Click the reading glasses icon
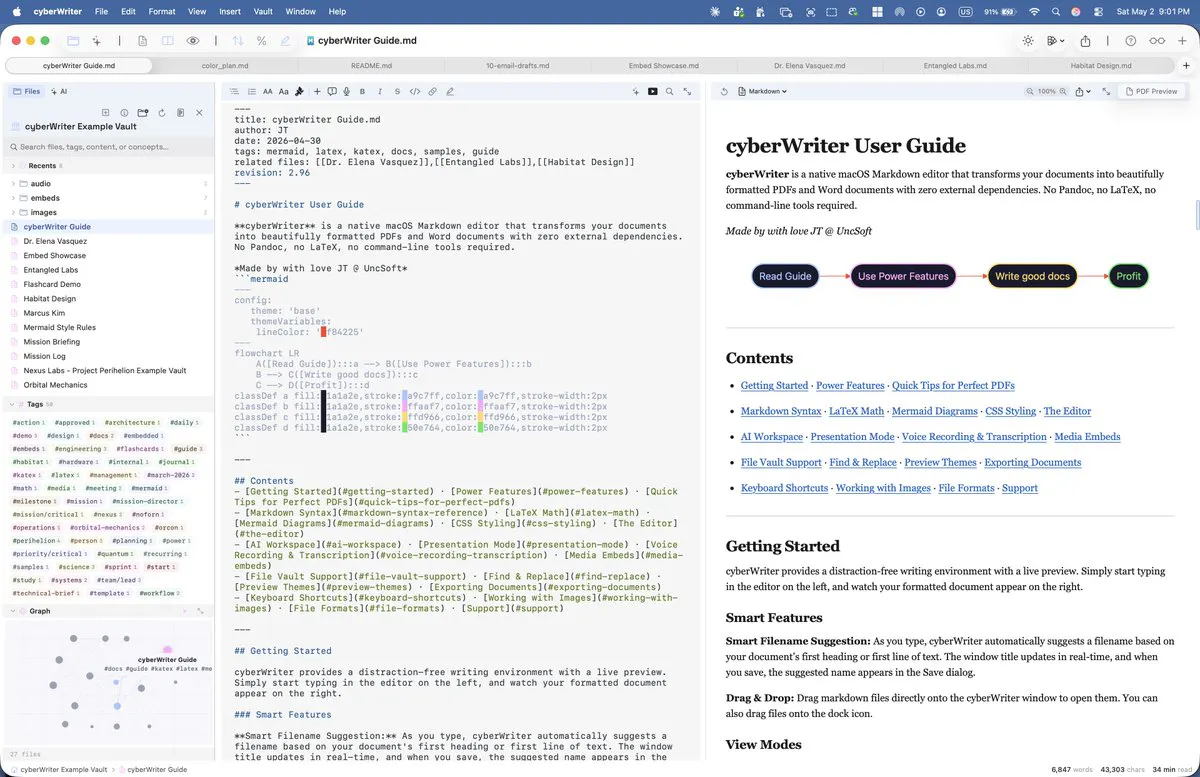1200x777 pixels. point(1157,41)
